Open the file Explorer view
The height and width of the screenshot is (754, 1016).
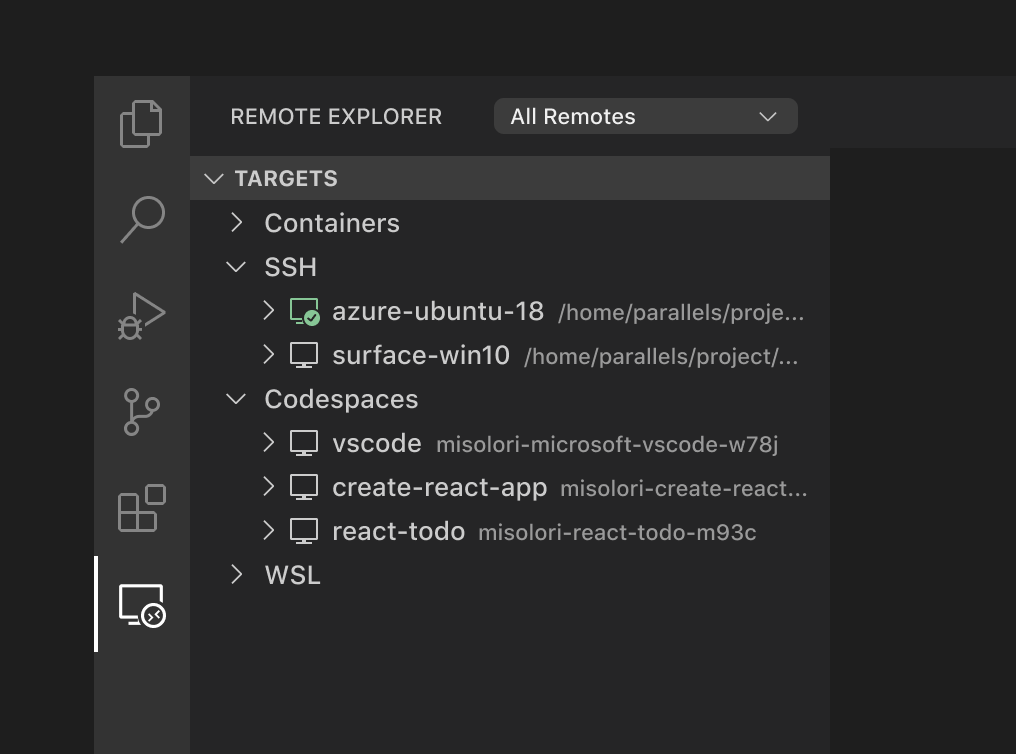[141, 123]
